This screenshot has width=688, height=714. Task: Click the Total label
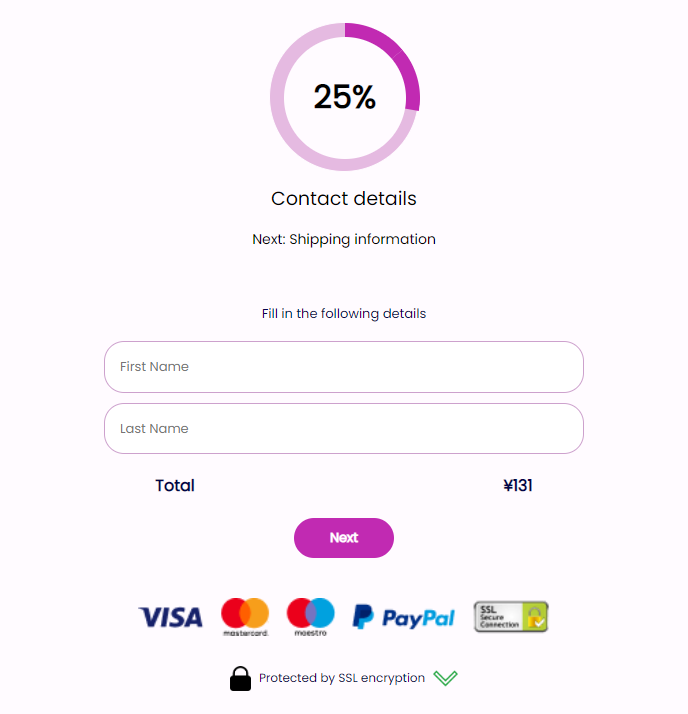175,485
